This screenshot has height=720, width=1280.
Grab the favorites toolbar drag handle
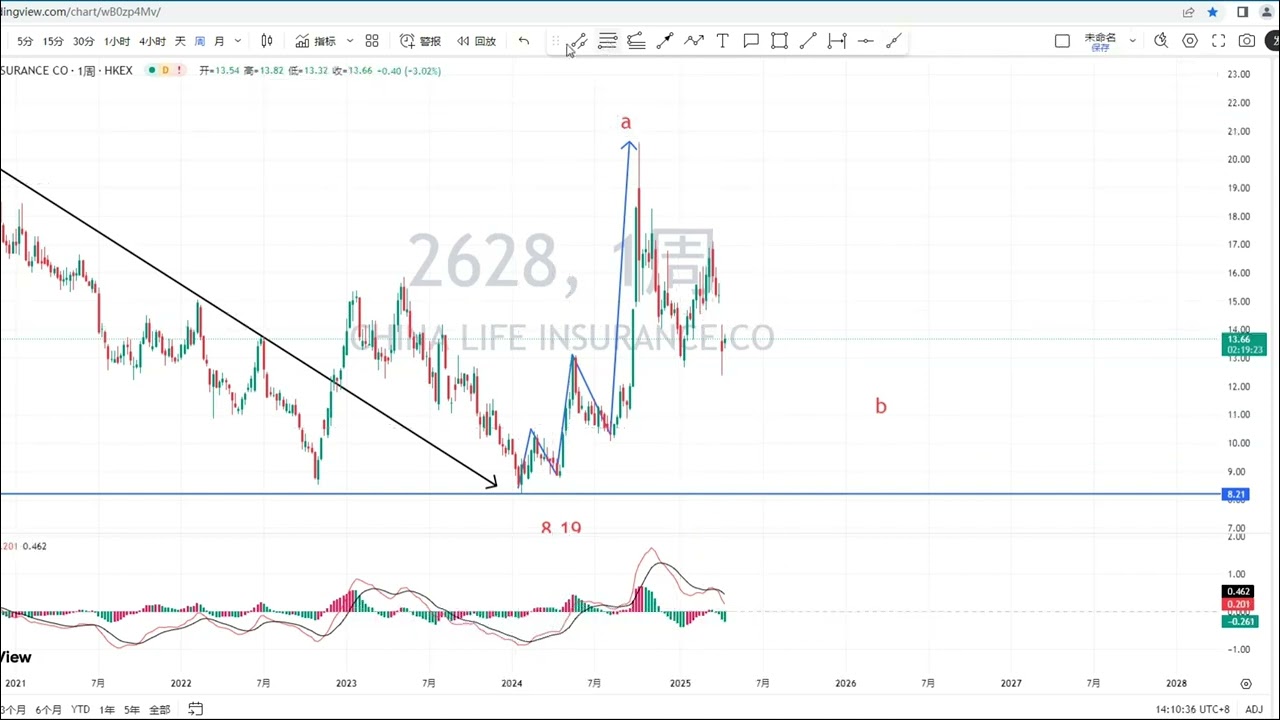pos(555,41)
